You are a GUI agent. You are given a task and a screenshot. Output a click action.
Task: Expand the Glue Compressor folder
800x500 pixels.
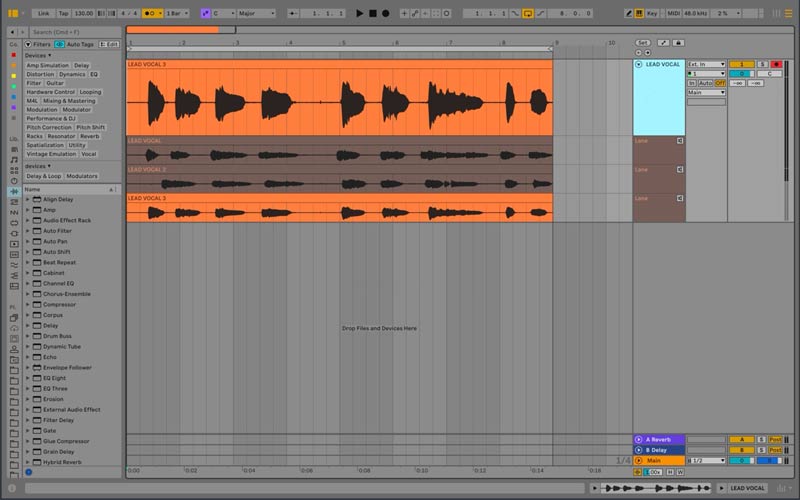point(28,441)
